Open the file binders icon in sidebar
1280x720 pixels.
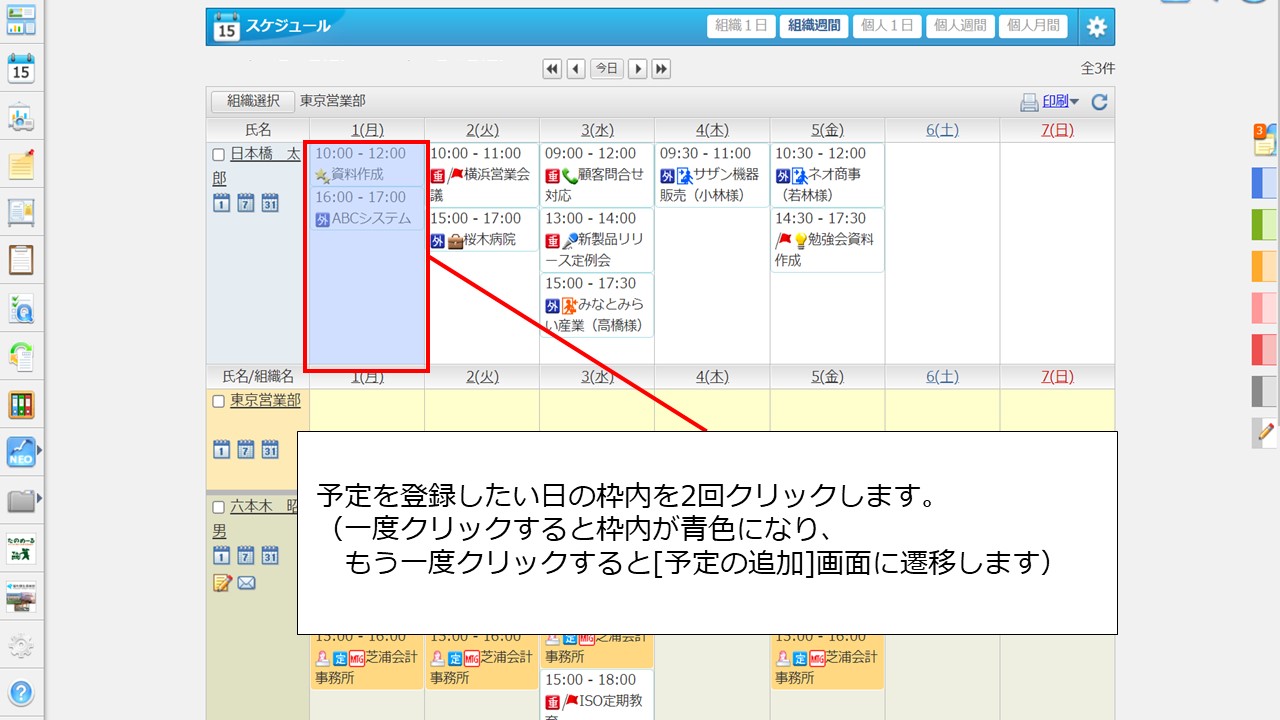pos(21,405)
